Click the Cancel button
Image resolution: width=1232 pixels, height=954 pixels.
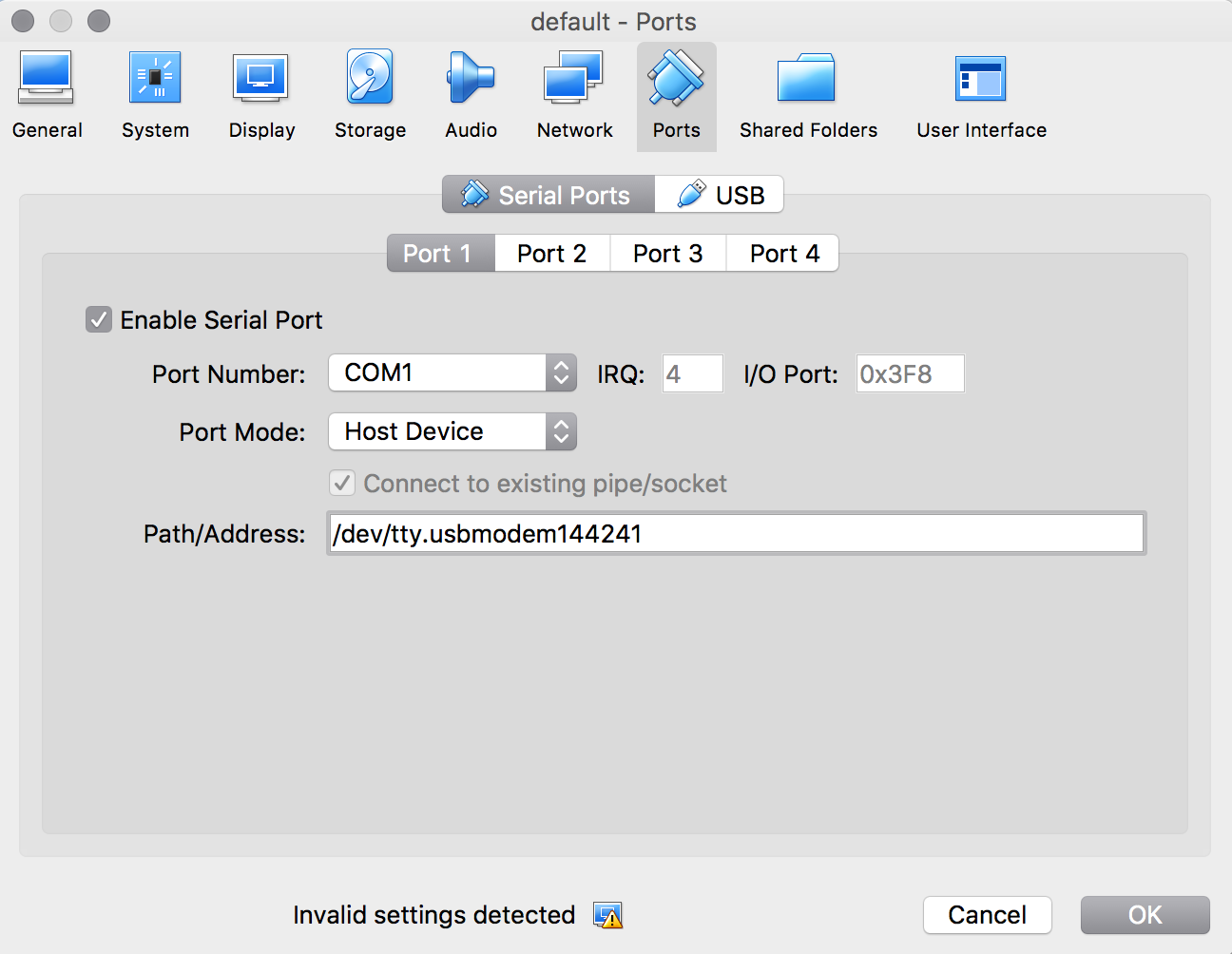(x=987, y=914)
